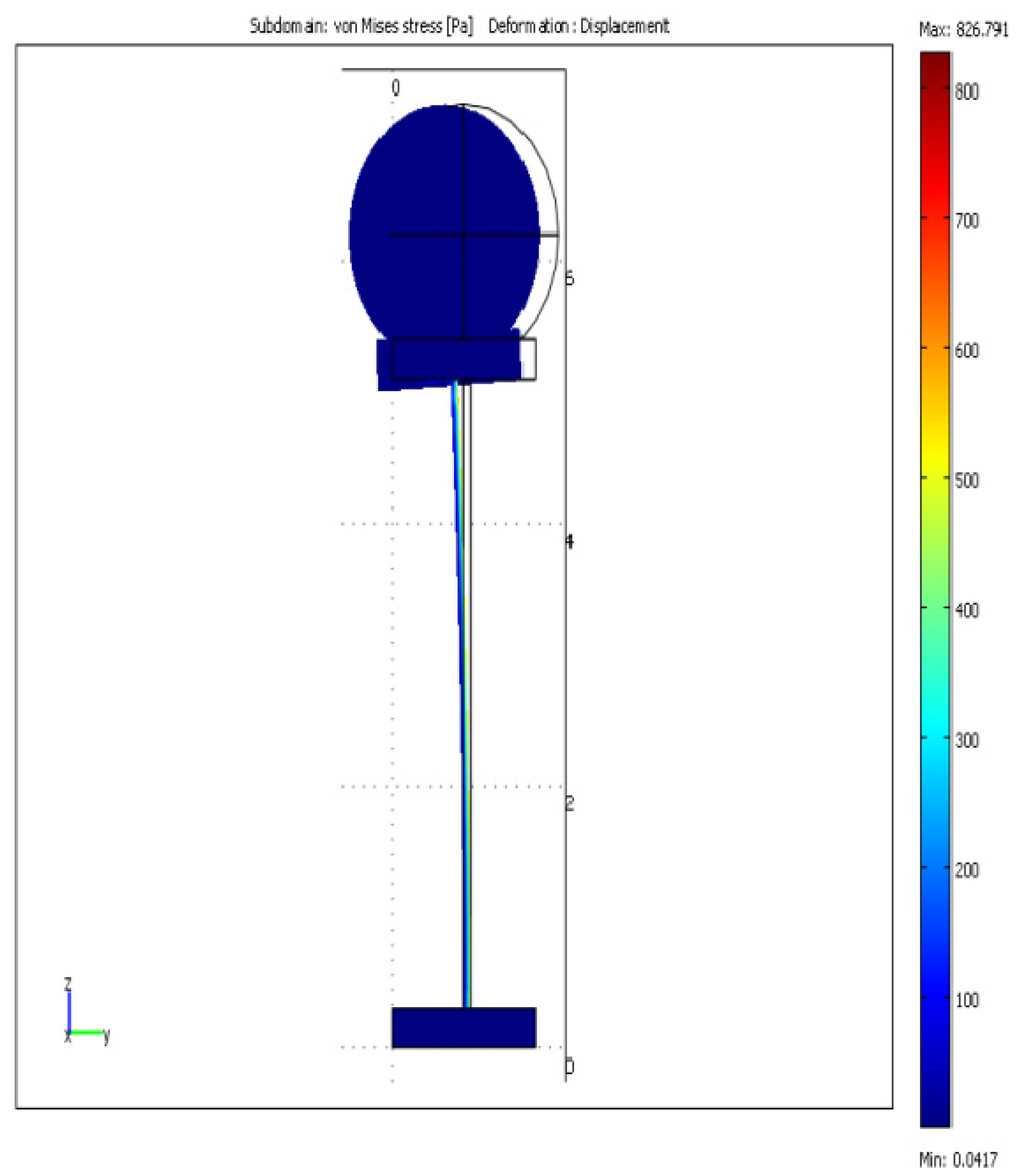The image size is (1024, 1176).
Task: Click the top axis label '0' above the sphere
Action: click(395, 88)
